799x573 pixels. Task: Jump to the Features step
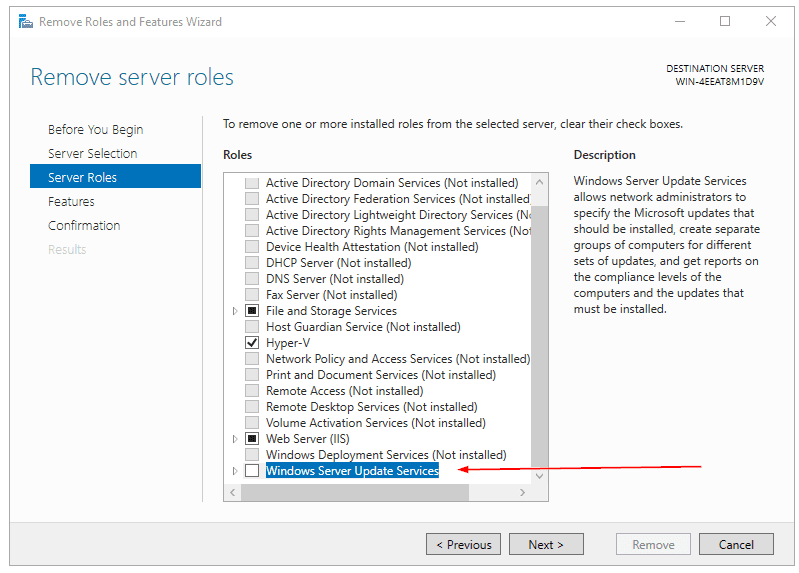[71, 201]
